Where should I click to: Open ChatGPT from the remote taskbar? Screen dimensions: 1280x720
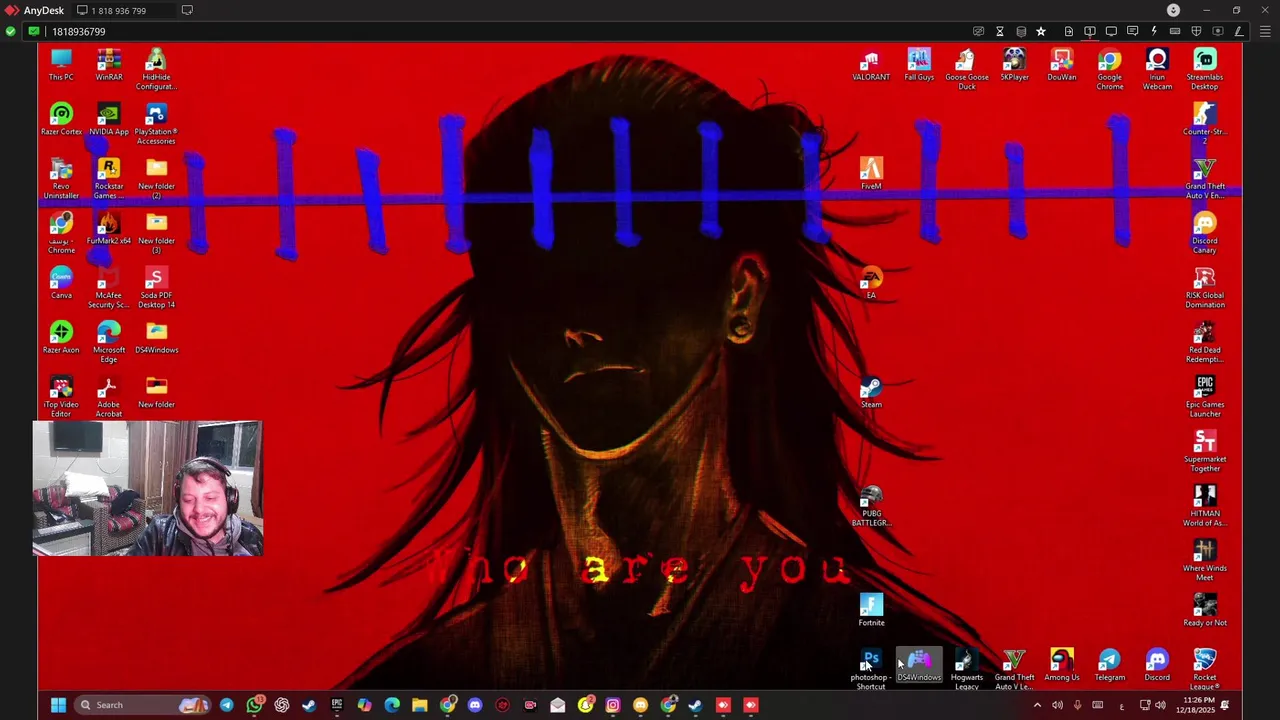282,705
